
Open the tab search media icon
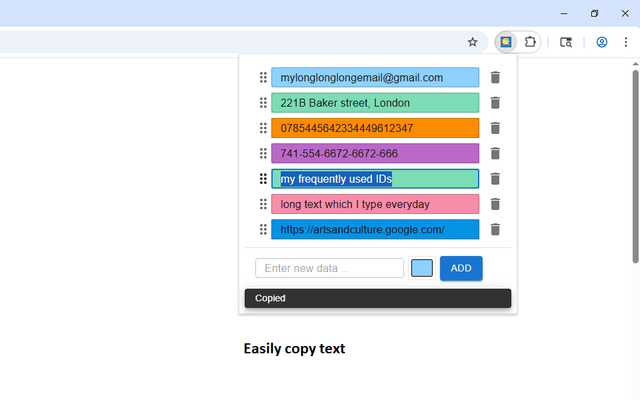(566, 42)
